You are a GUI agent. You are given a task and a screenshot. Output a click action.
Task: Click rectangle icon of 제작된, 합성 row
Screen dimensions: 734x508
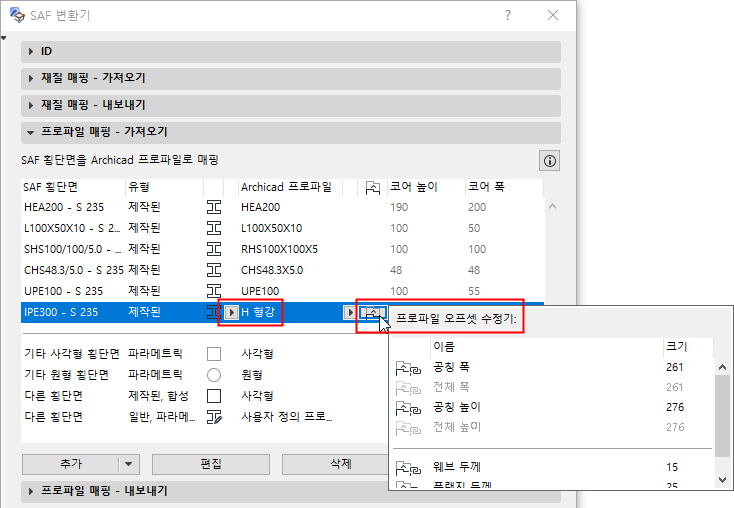coord(214,396)
